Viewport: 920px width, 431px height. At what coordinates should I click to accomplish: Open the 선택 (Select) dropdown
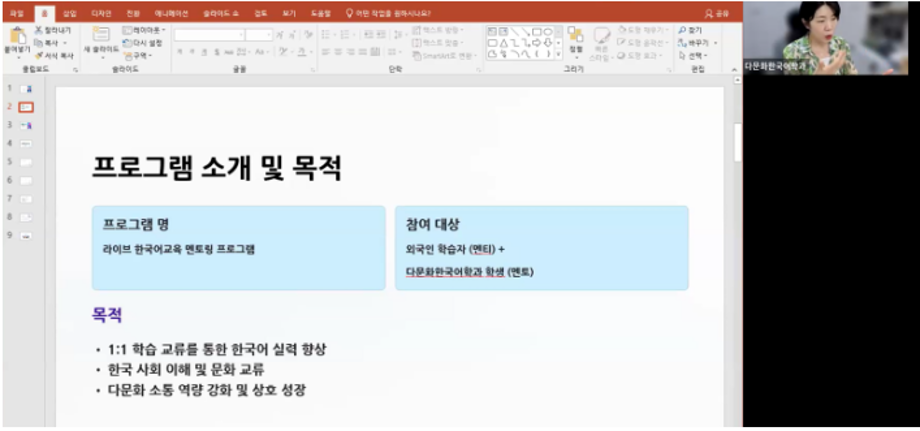(x=693, y=56)
